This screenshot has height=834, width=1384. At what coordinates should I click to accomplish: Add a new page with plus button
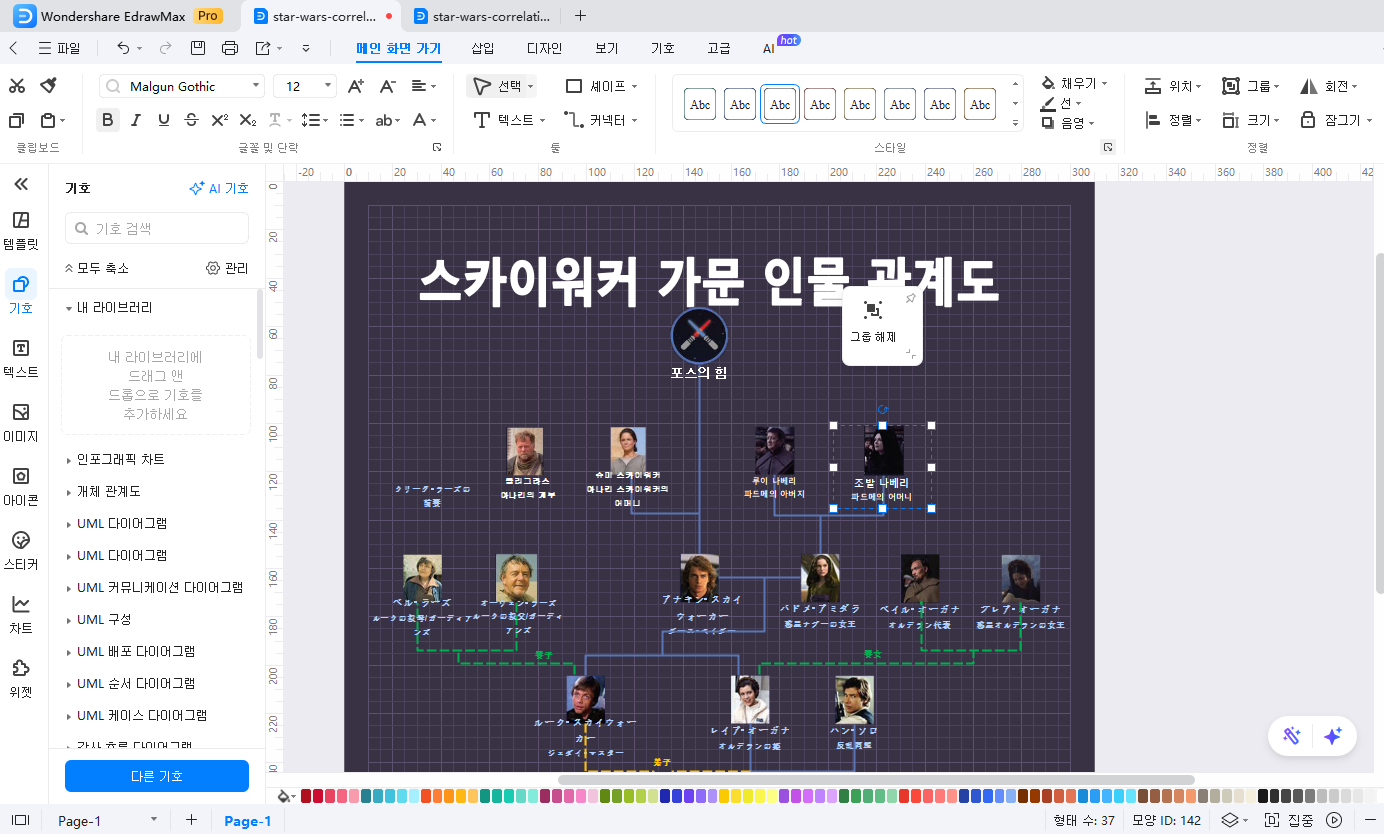pyautogui.click(x=191, y=820)
